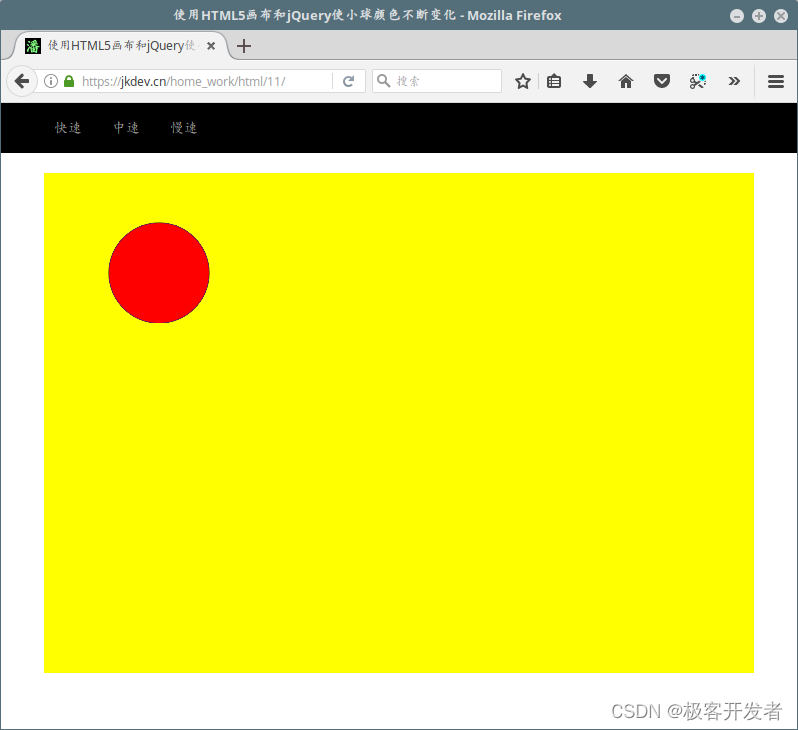Click the green padlock security icon
This screenshot has width=798, height=730.
tap(69, 81)
